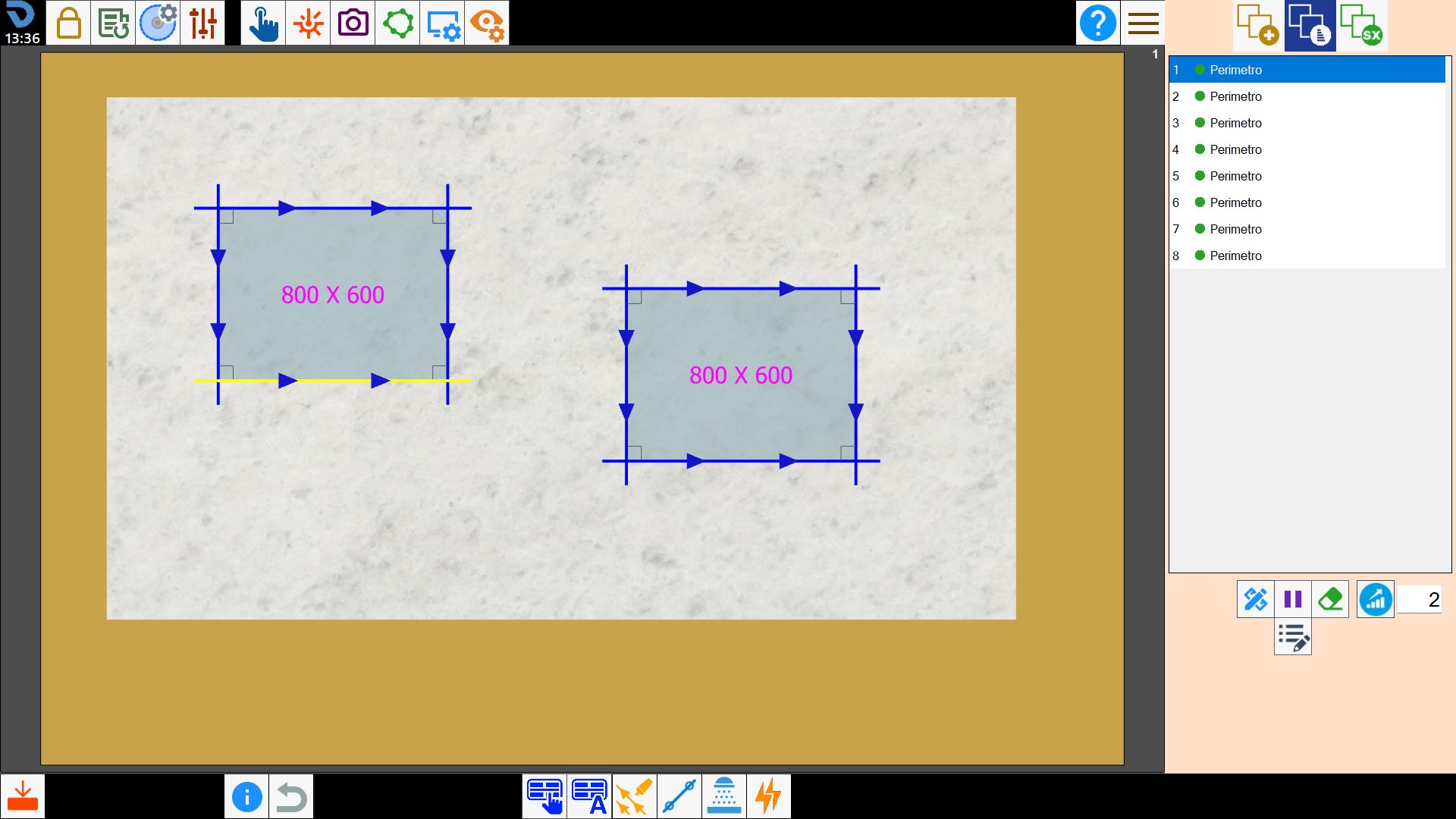Viewport: 1456px width, 819px height.
Task: Open the camera capture tool
Action: [353, 23]
